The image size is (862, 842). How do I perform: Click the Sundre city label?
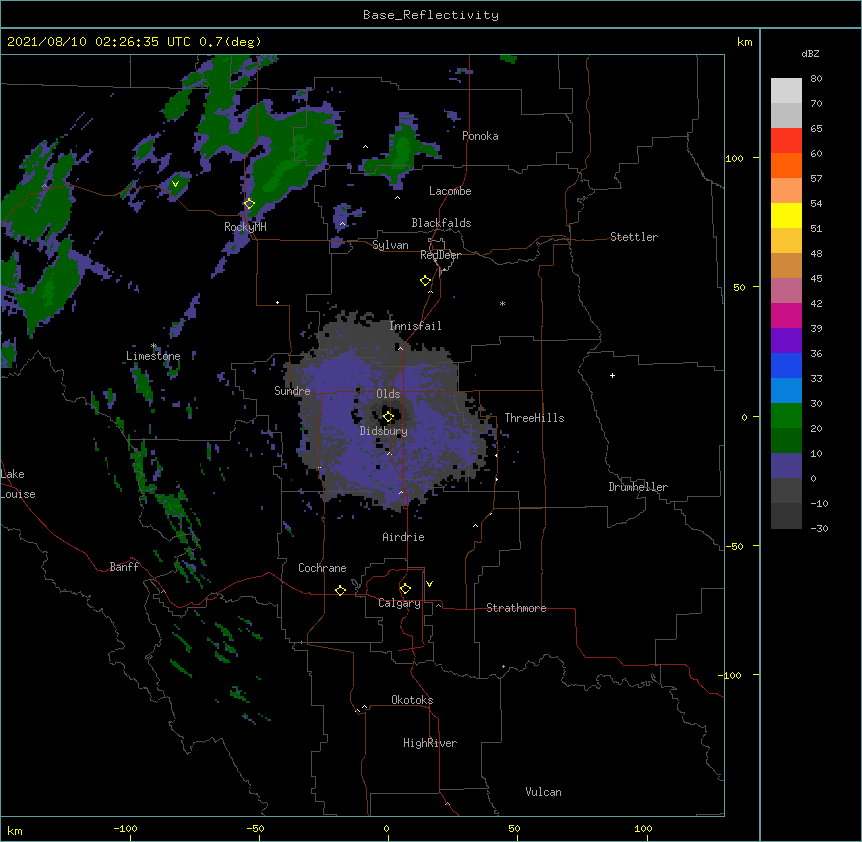[x=292, y=391]
